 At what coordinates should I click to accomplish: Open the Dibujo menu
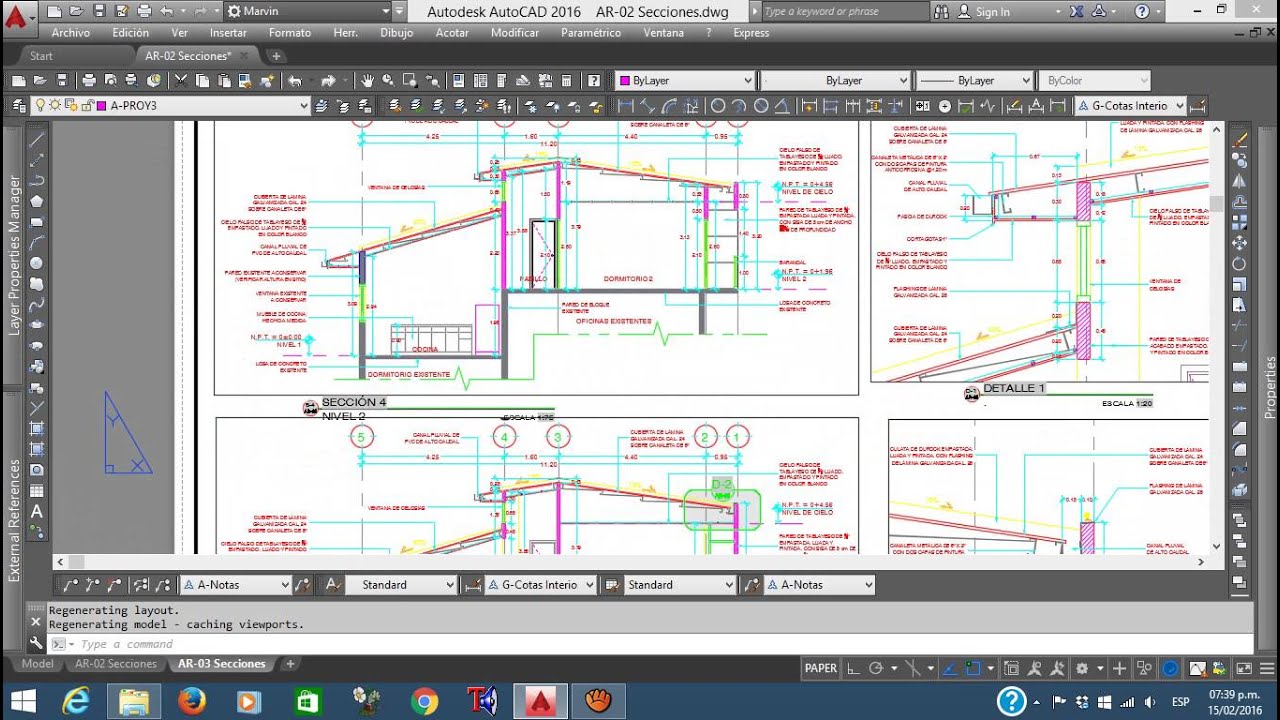point(396,33)
